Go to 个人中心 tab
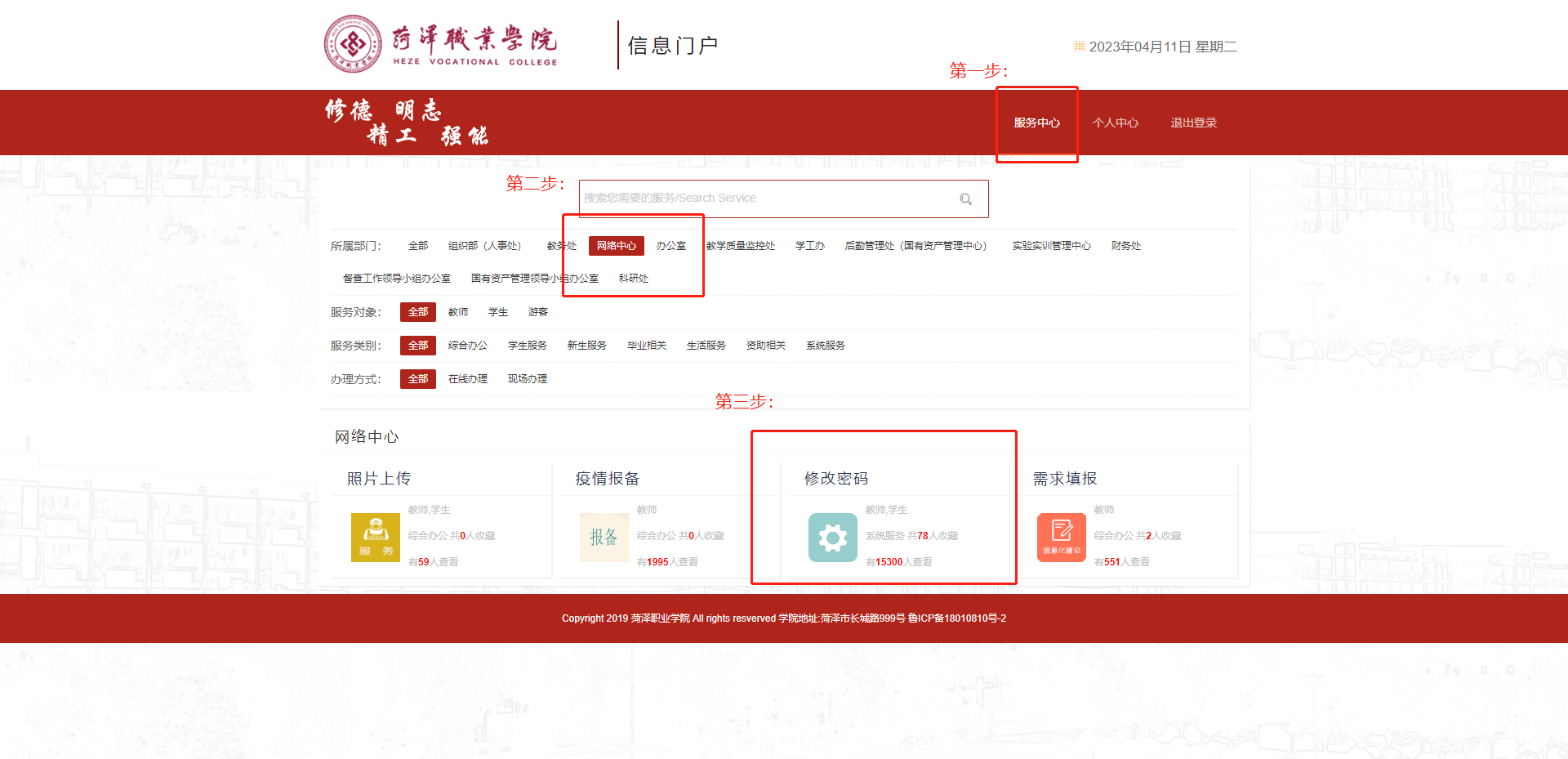 [1116, 123]
